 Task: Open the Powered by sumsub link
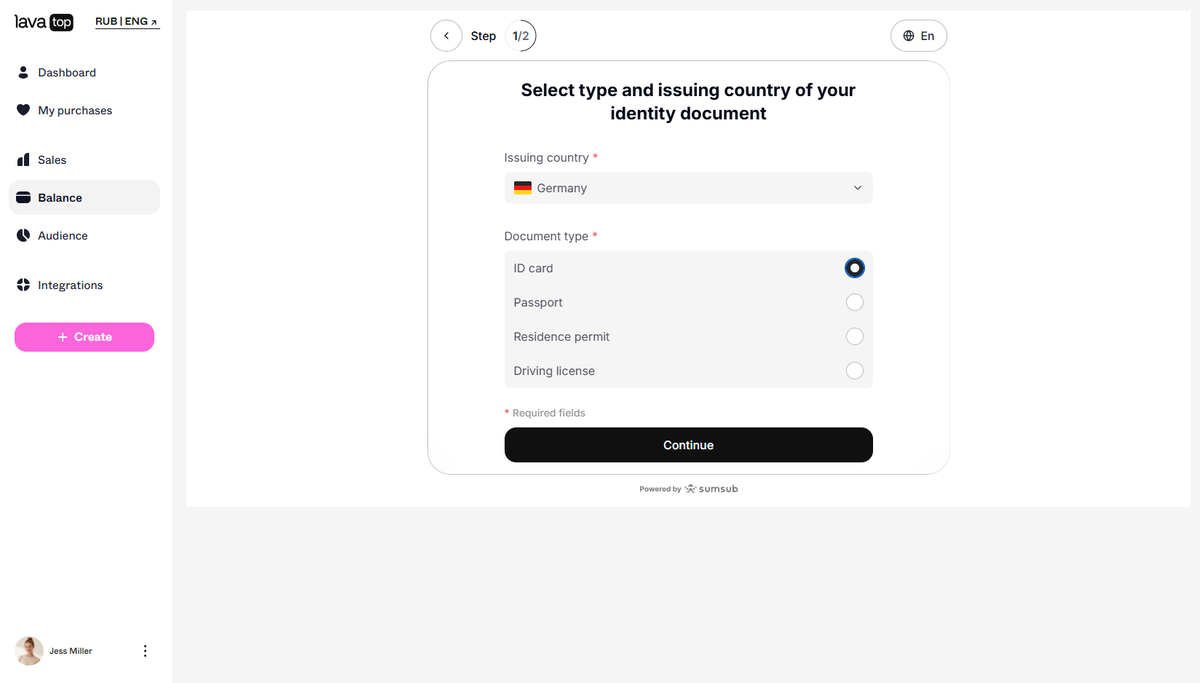[x=688, y=489]
